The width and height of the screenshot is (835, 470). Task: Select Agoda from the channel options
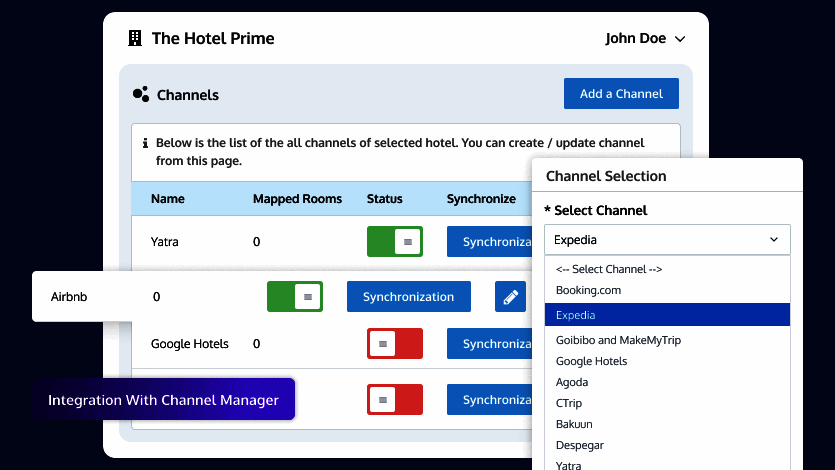click(572, 382)
